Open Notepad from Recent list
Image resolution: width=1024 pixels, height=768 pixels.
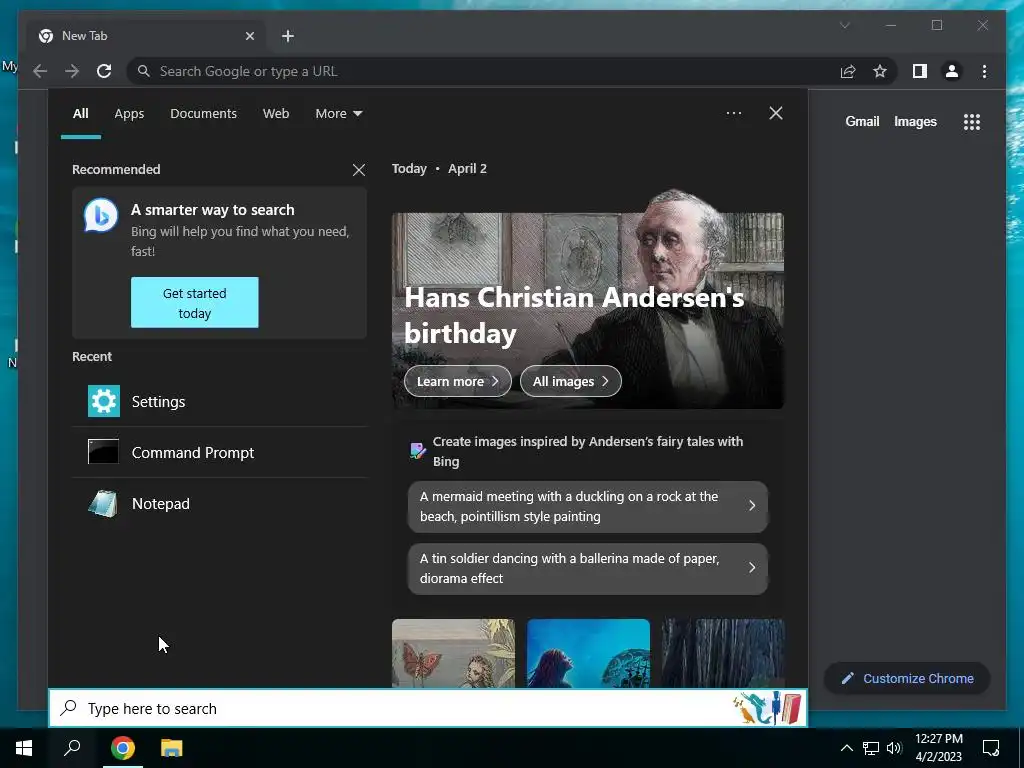[219, 504]
